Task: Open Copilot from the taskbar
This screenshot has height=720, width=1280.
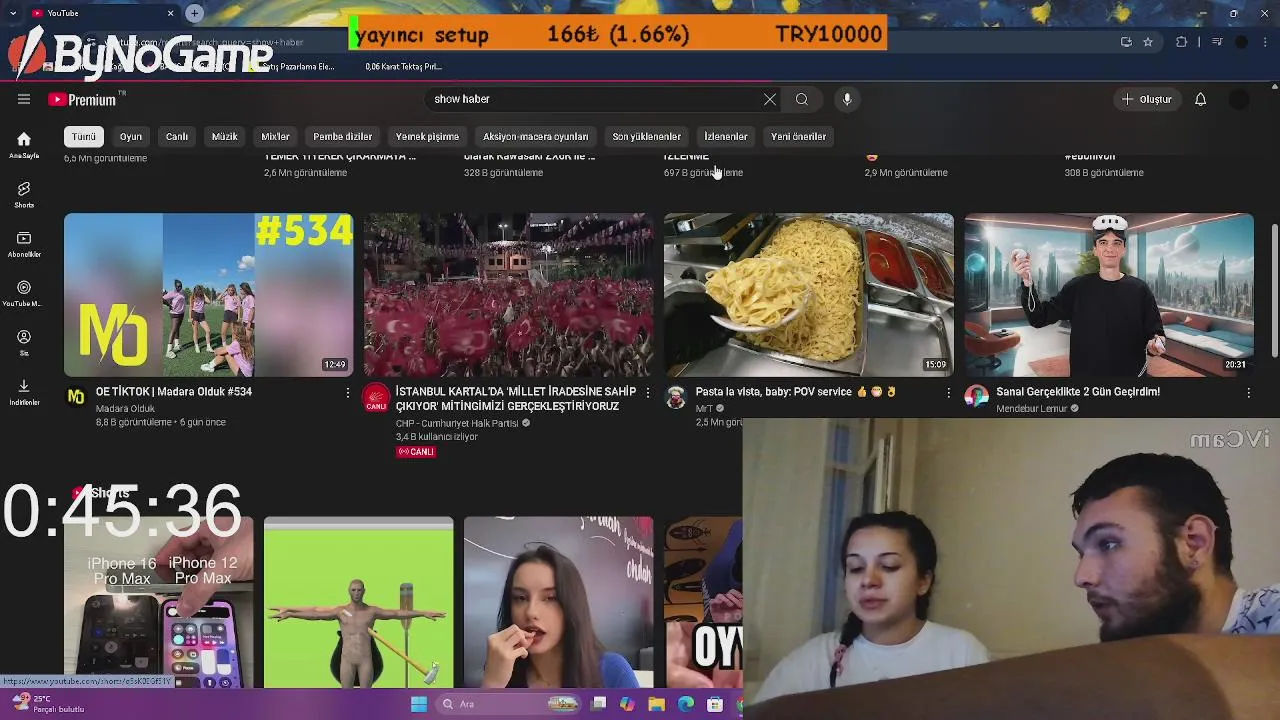Action: [627, 704]
